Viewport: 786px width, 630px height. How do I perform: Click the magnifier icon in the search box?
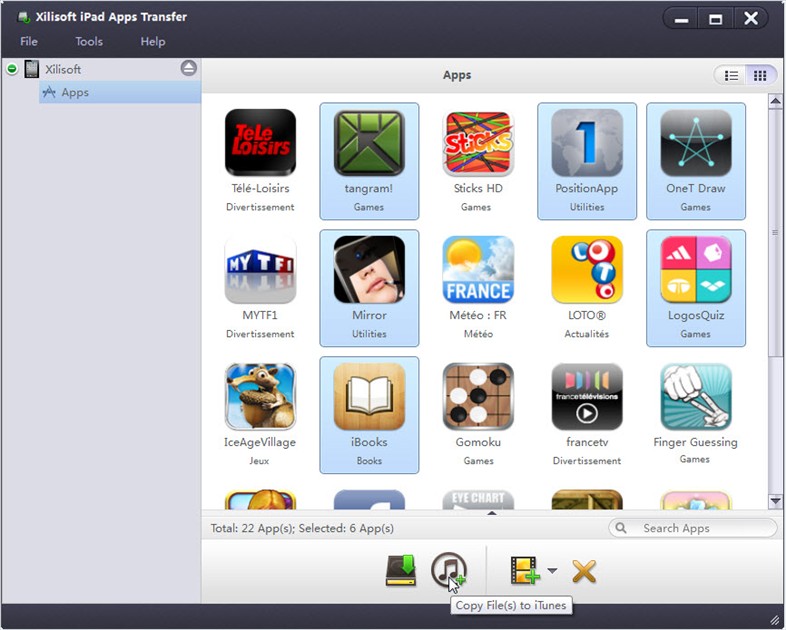621,528
